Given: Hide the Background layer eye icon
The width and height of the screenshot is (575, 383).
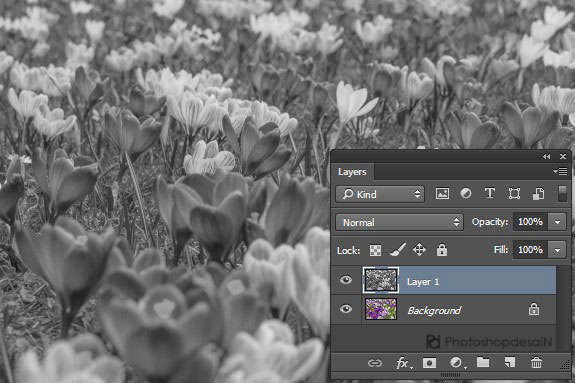Looking at the screenshot, I should coord(345,309).
